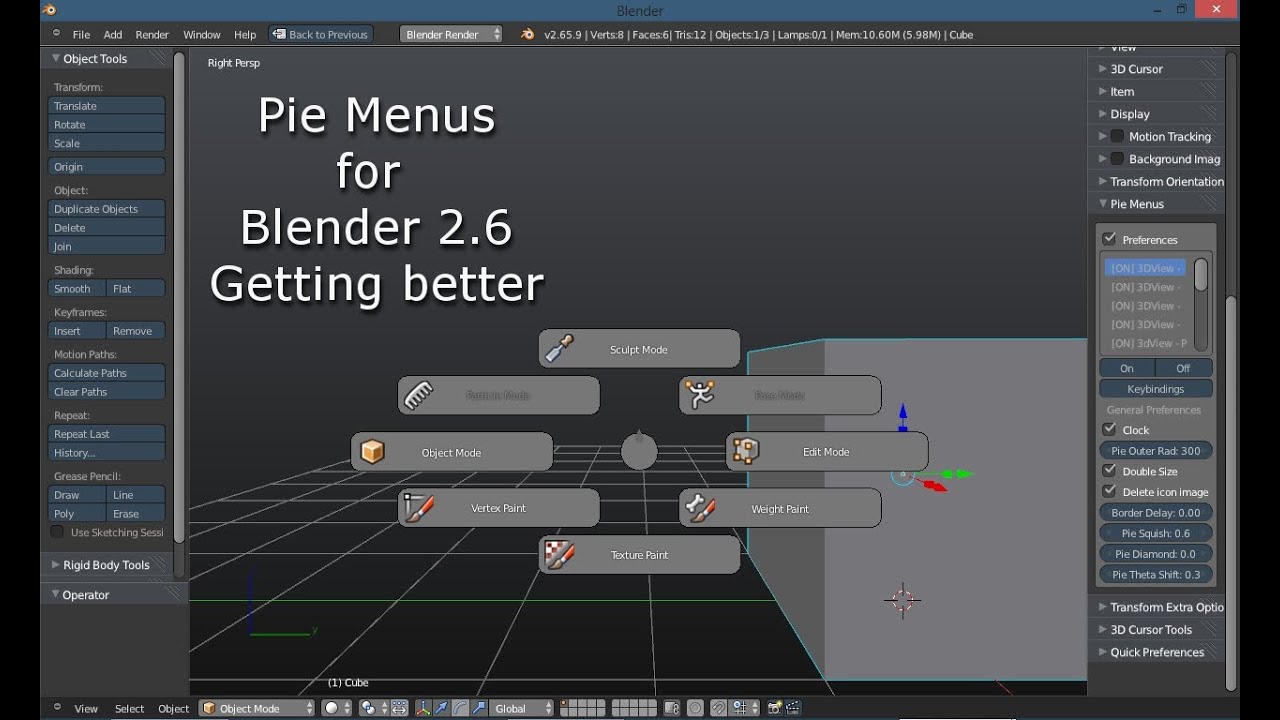Uncheck the Clock checkbox
The width and height of the screenshot is (1280, 720).
pyautogui.click(x=1109, y=430)
